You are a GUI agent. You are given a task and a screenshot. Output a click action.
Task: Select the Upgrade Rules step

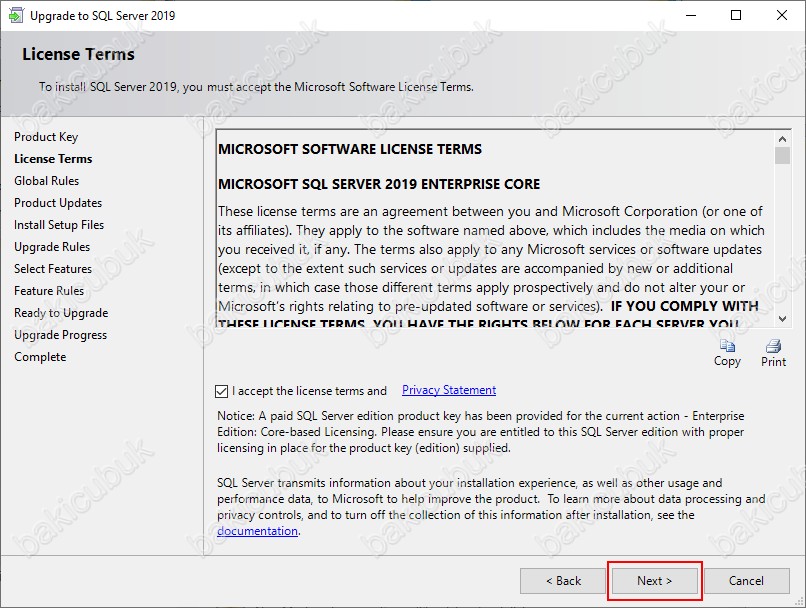pyautogui.click(x=52, y=247)
